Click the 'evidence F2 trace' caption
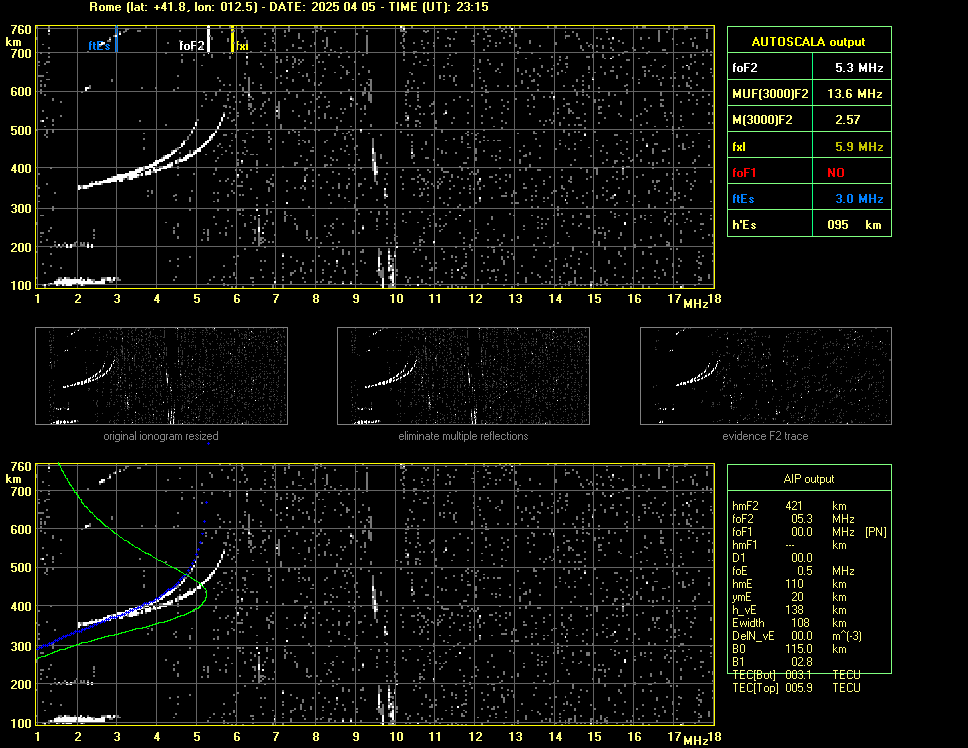The image size is (968, 748). pyautogui.click(x=765, y=436)
